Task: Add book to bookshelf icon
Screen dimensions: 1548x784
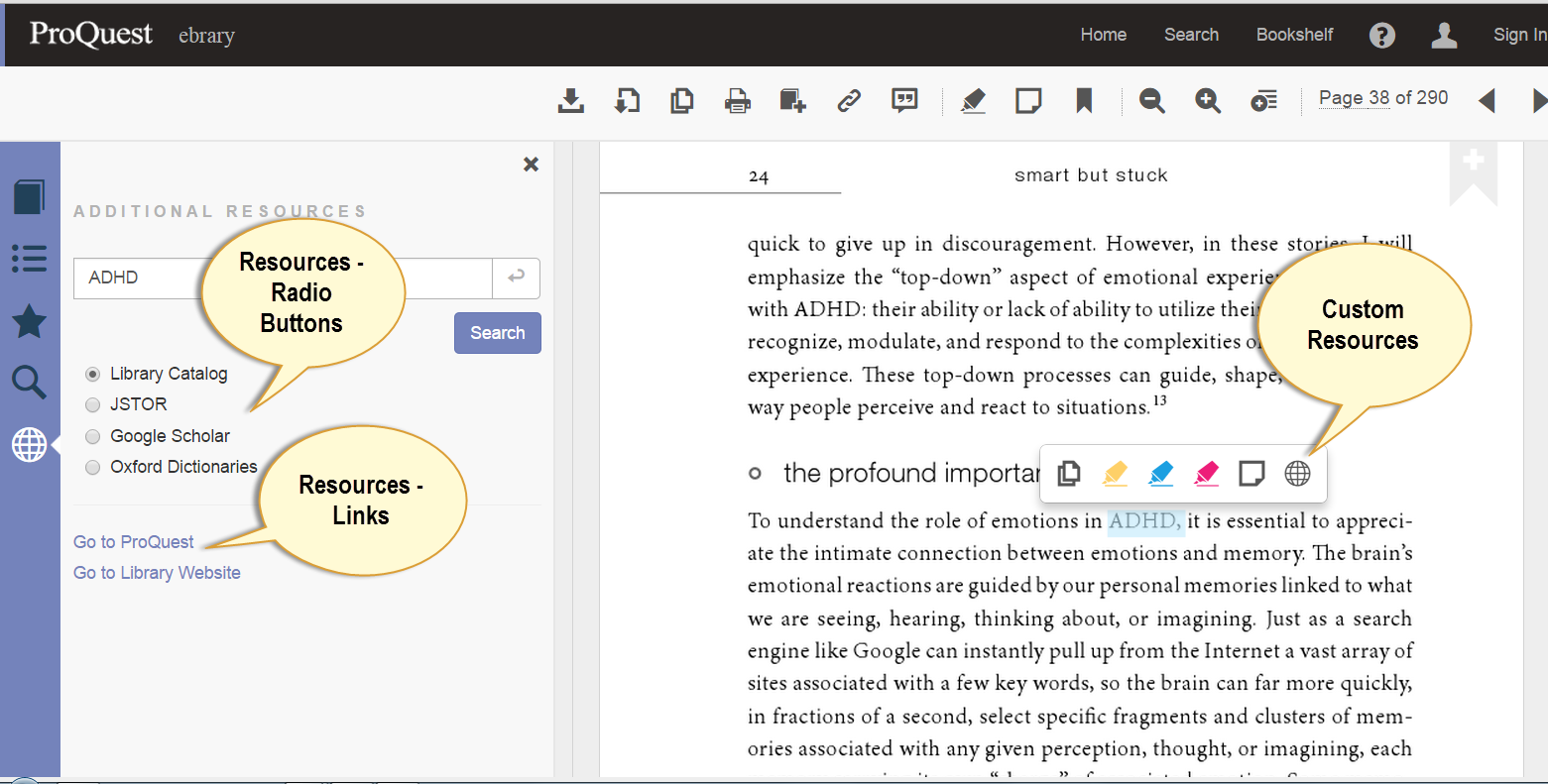Action: point(792,100)
